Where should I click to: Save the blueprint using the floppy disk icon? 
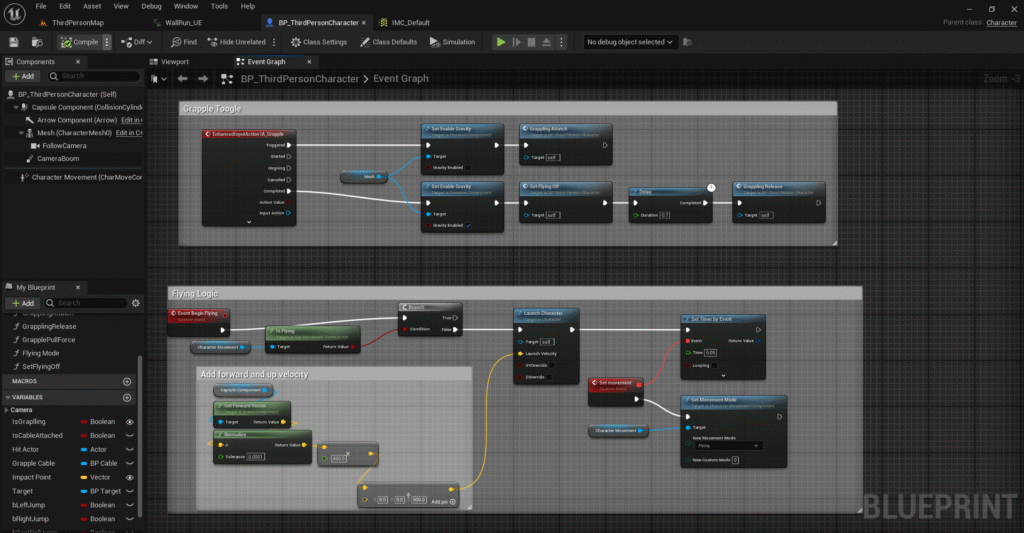pyautogui.click(x=14, y=42)
